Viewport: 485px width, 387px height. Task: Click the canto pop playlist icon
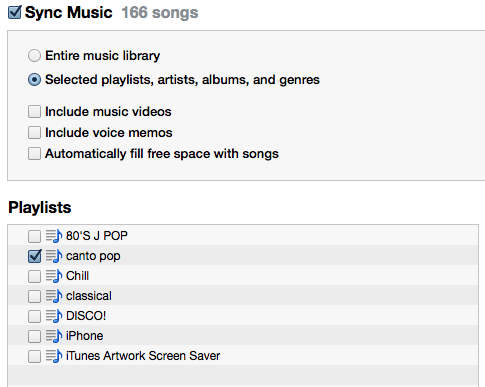[x=54, y=256]
